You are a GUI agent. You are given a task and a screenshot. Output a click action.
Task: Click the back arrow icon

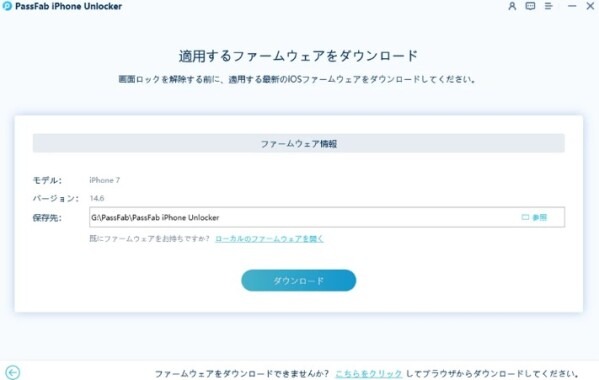click(13, 372)
